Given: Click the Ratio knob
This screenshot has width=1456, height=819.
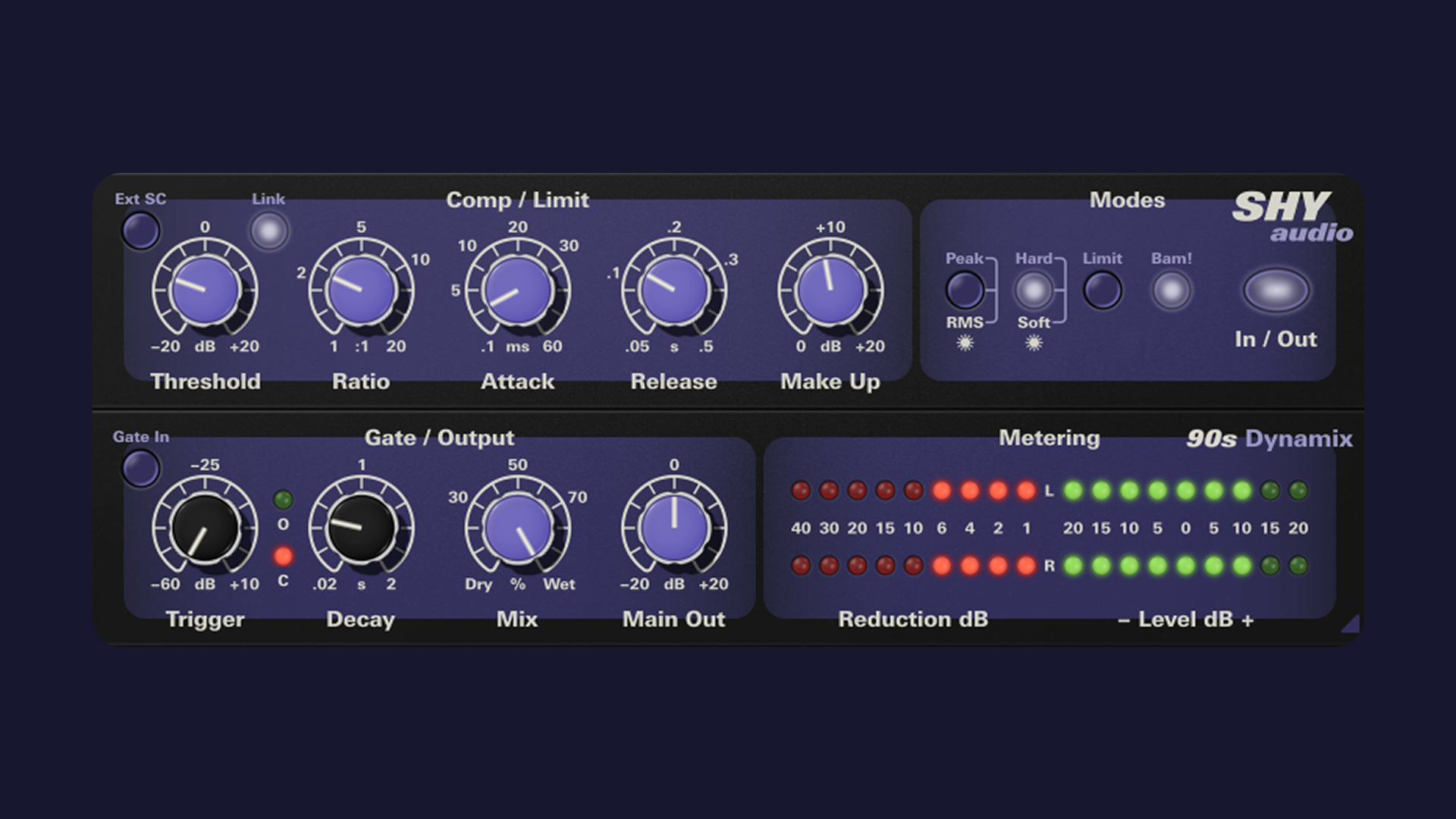Looking at the screenshot, I should pyautogui.click(x=362, y=290).
